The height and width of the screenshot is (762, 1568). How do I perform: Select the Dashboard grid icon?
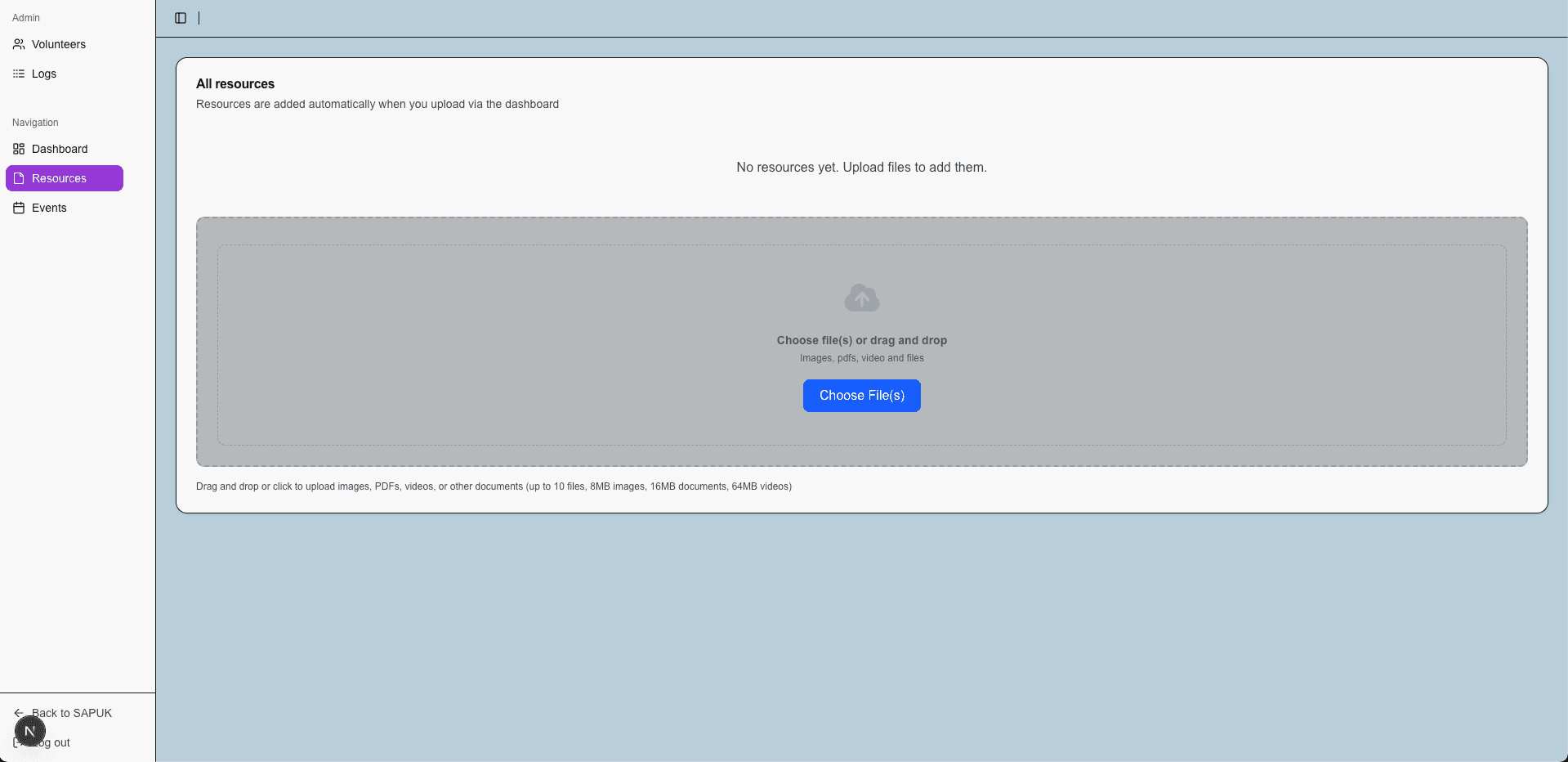(x=19, y=149)
